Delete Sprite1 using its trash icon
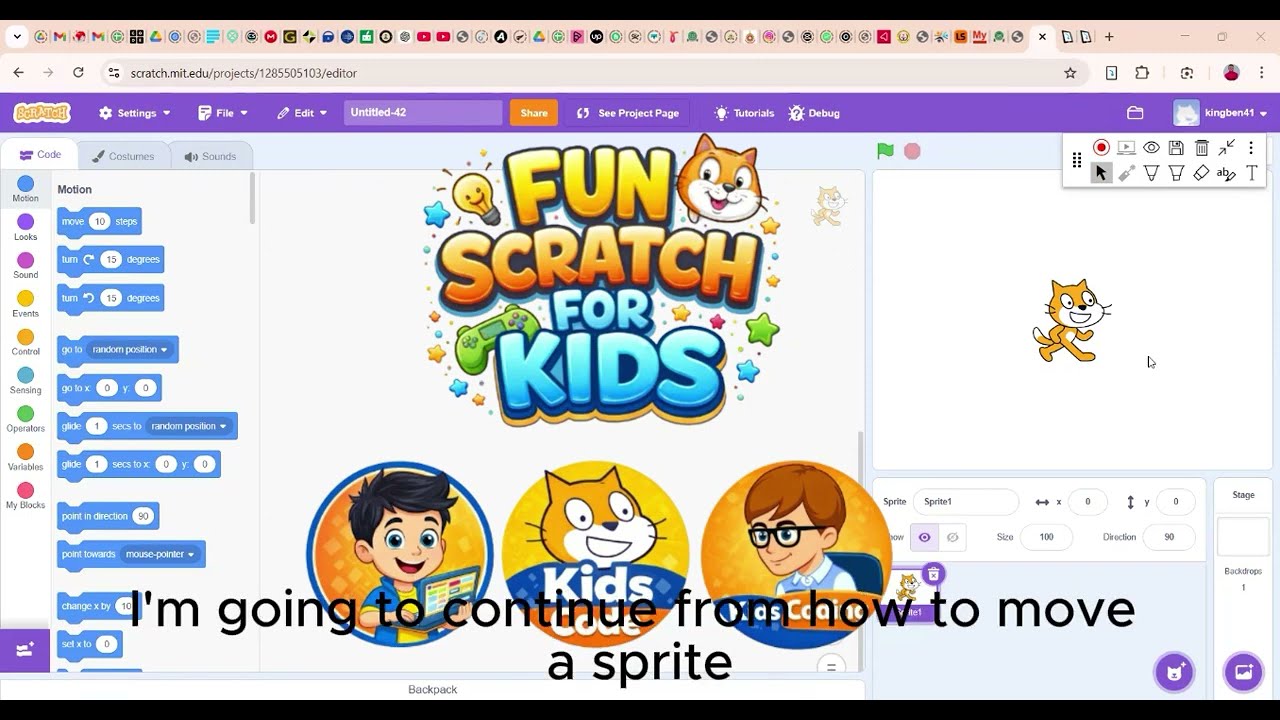Viewport: 1280px width, 720px height. [933, 574]
